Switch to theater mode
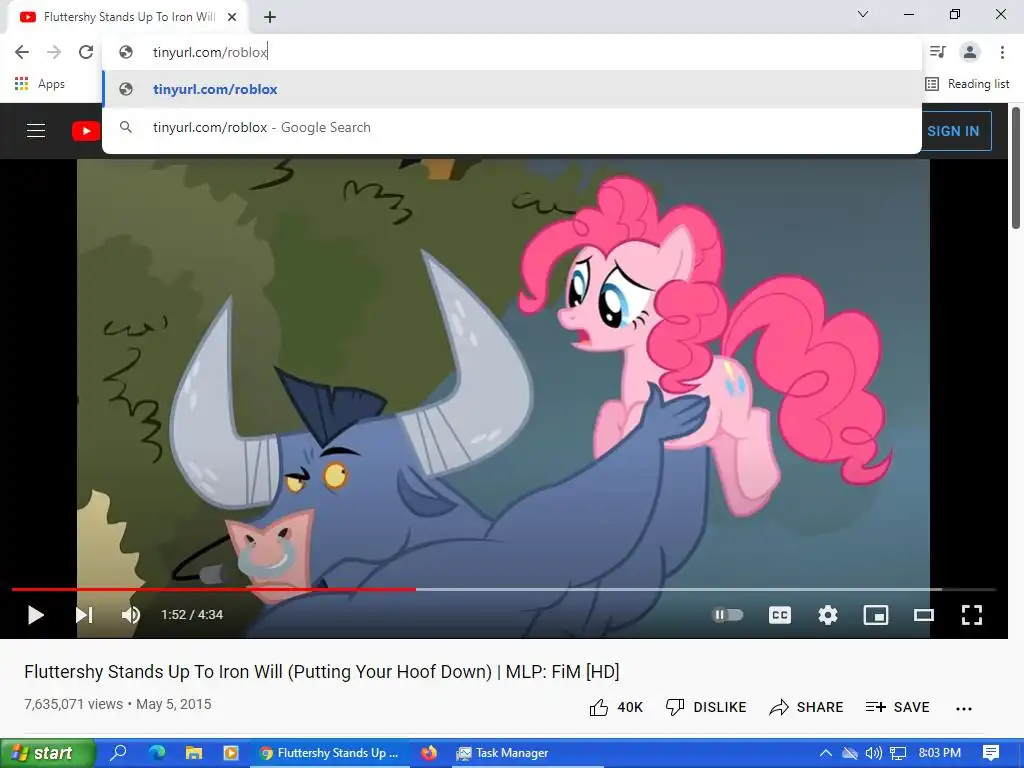 point(923,615)
